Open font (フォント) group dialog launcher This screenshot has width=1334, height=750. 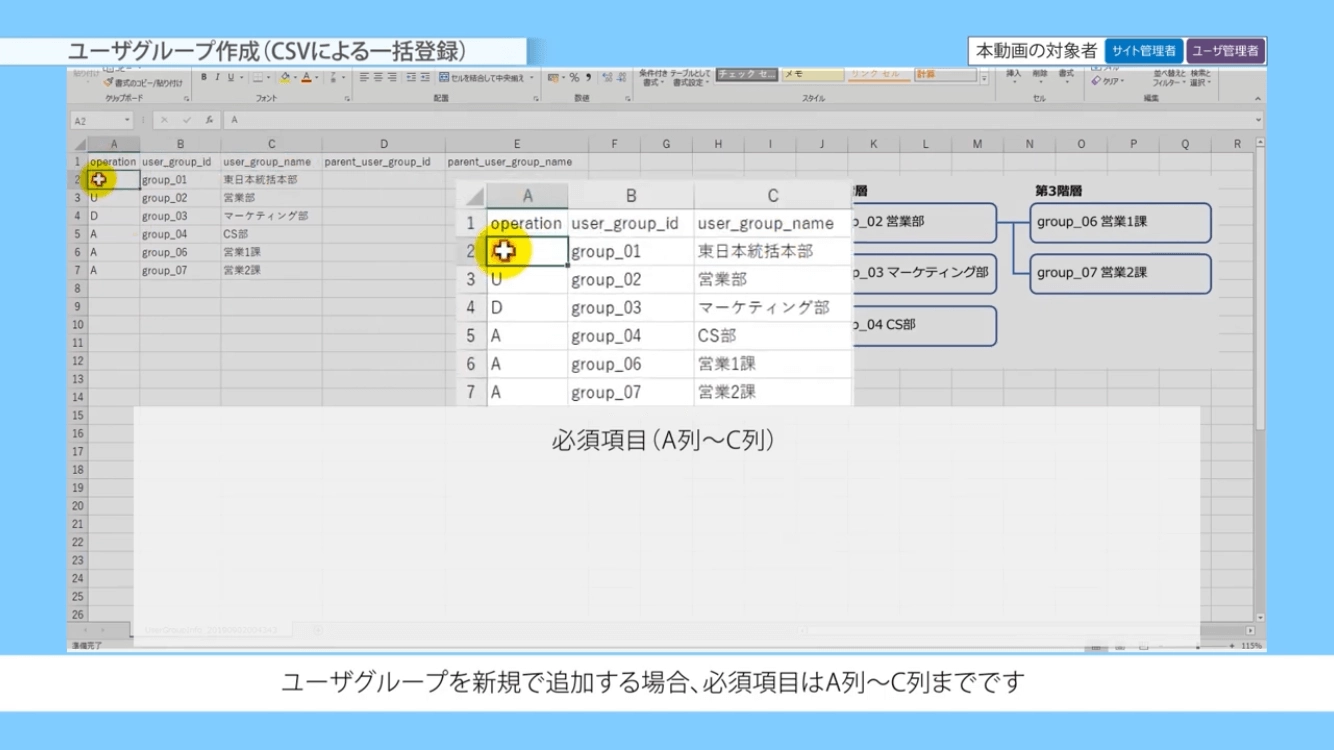click(x=347, y=99)
